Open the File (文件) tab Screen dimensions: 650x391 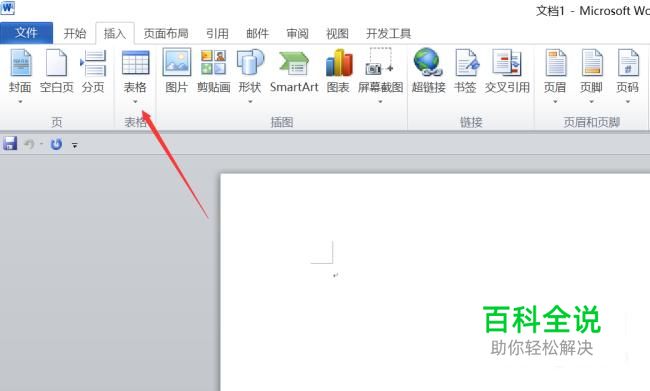(x=27, y=33)
